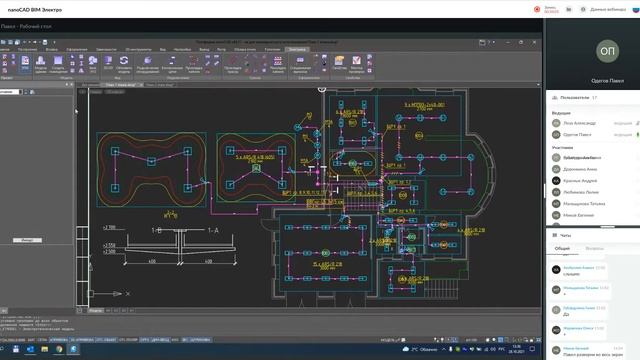Open nanoCAD icon on Windows taskbar

[73, 349]
